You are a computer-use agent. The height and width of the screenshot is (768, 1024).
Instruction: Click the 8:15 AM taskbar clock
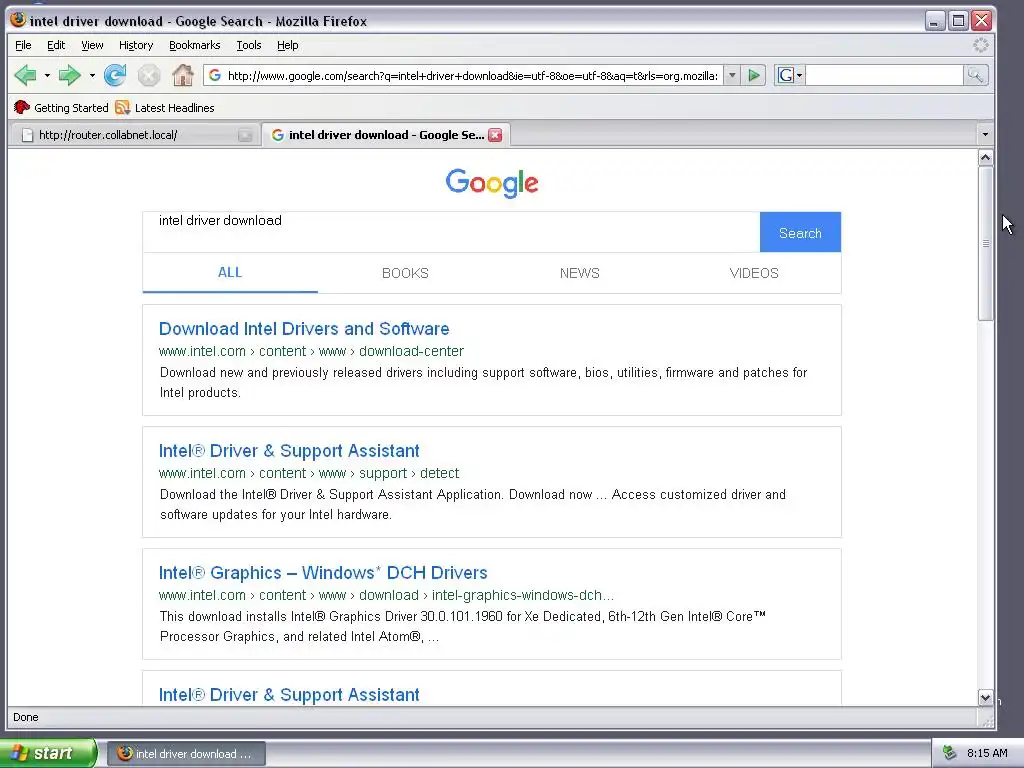tap(987, 753)
